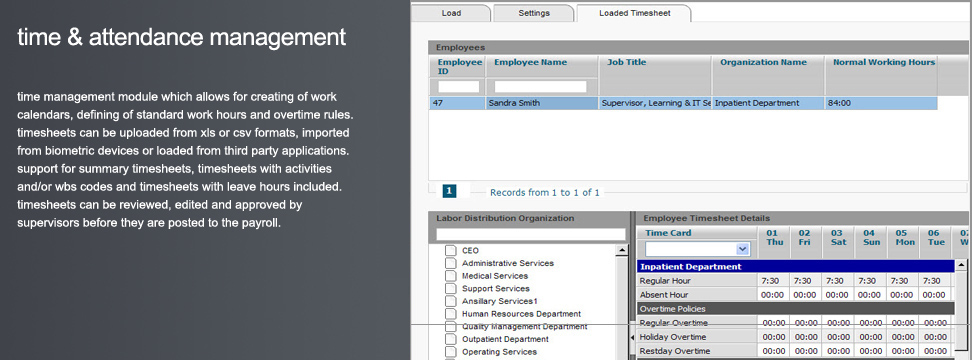
Task: Edit Holiday Overtime value for 01 Thu
Action: (x=772, y=337)
